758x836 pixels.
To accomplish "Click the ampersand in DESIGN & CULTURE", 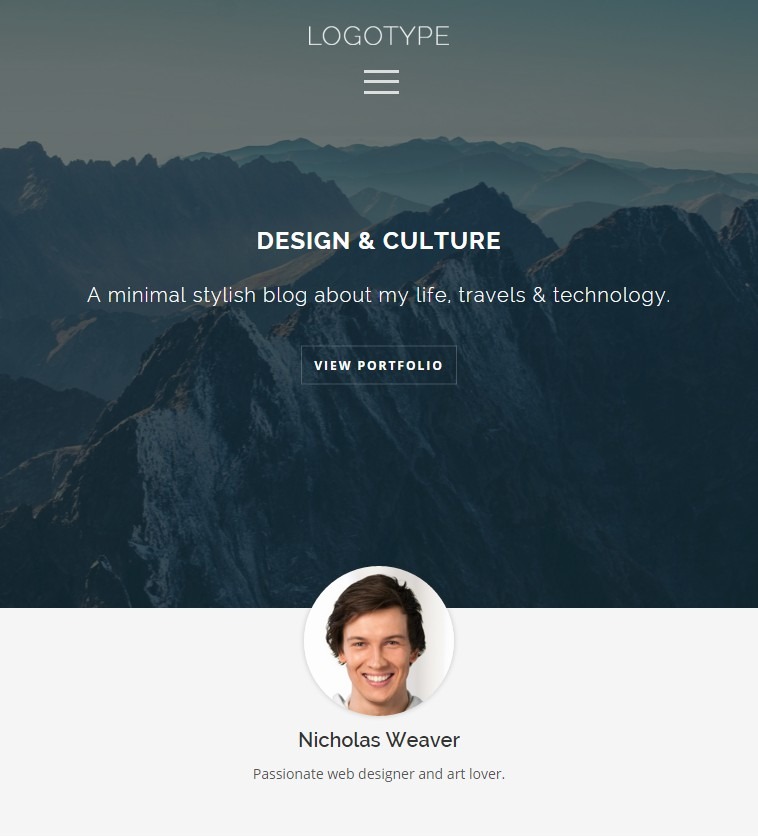I will [x=366, y=241].
